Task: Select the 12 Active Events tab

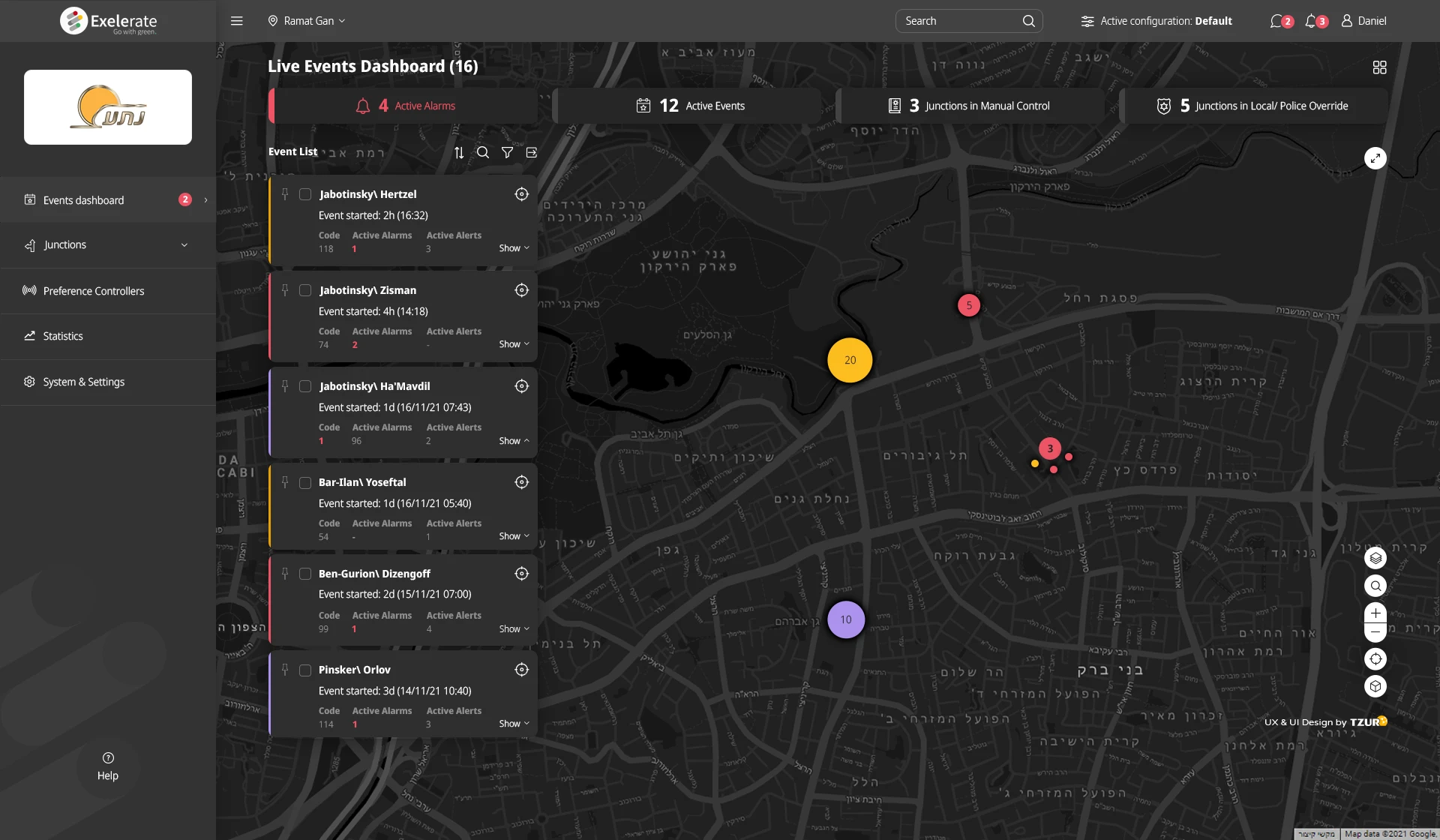Action: point(687,106)
